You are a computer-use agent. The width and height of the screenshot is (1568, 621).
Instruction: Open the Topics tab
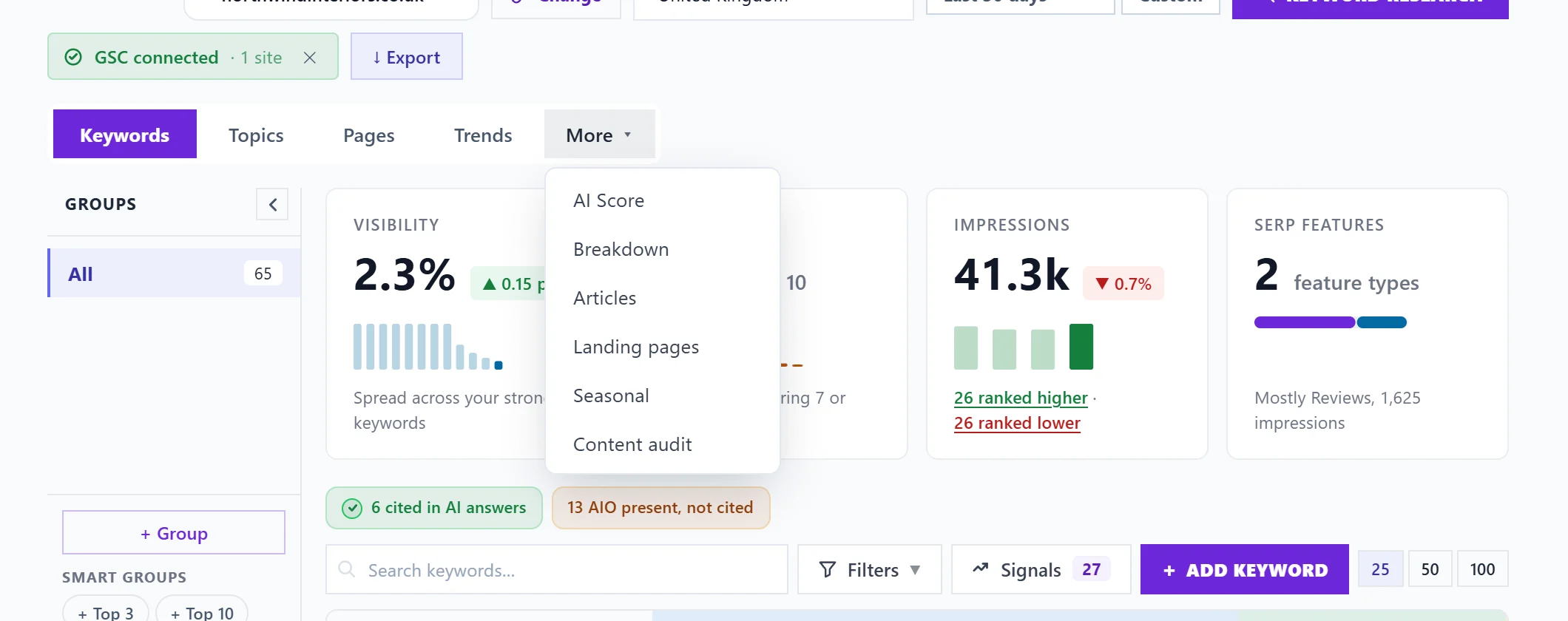[x=256, y=135]
